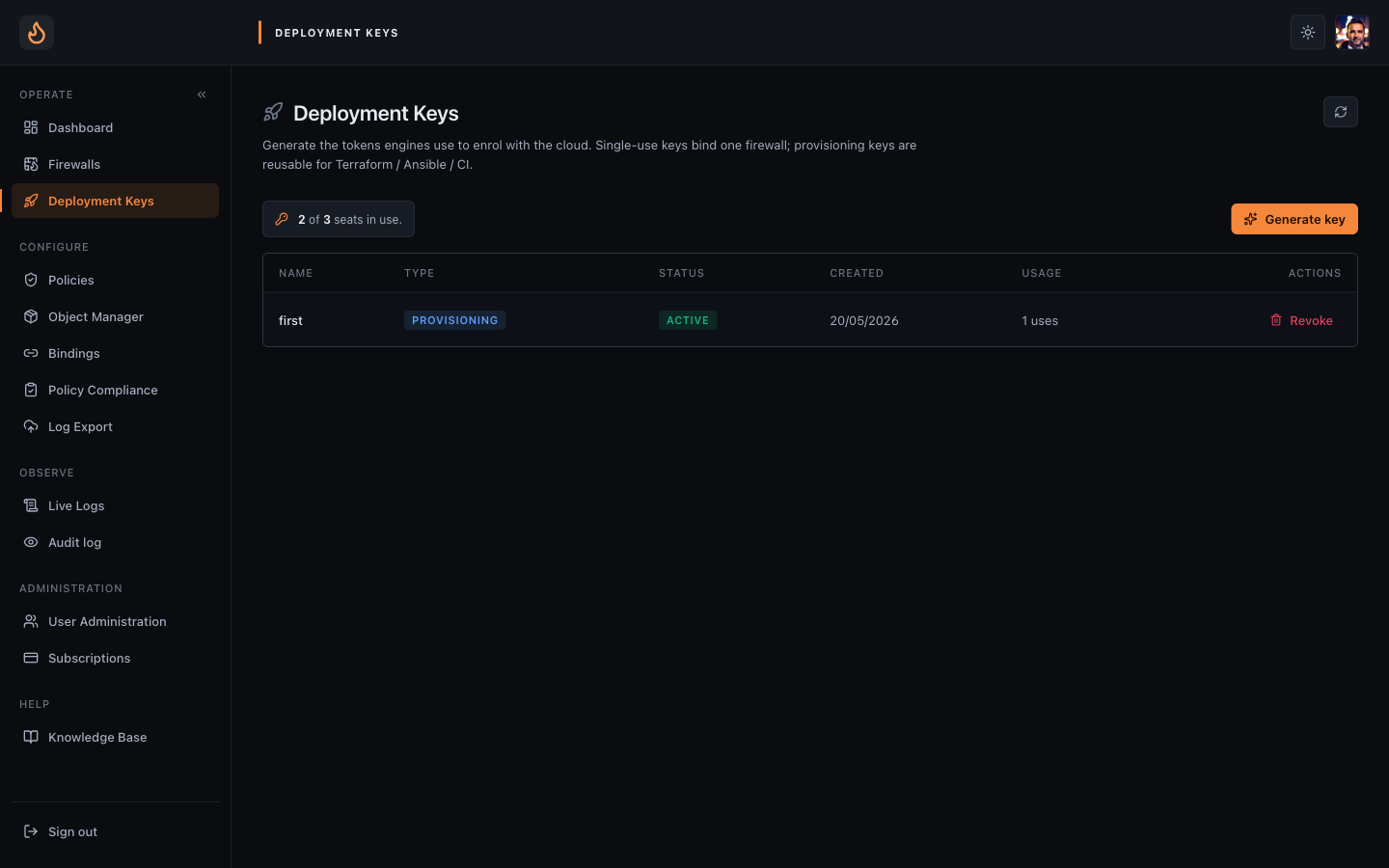Click the Generate key button
Image resolution: width=1389 pixels, height=868 pixels.
[1294, 219]
